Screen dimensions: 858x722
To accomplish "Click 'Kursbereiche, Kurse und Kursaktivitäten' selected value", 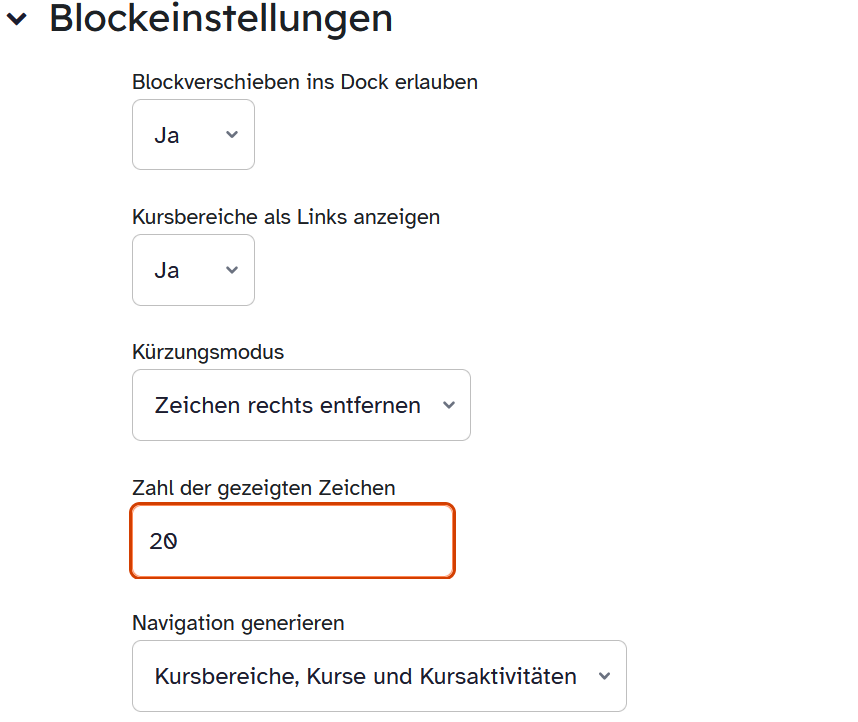I will (x=365, y=676).
